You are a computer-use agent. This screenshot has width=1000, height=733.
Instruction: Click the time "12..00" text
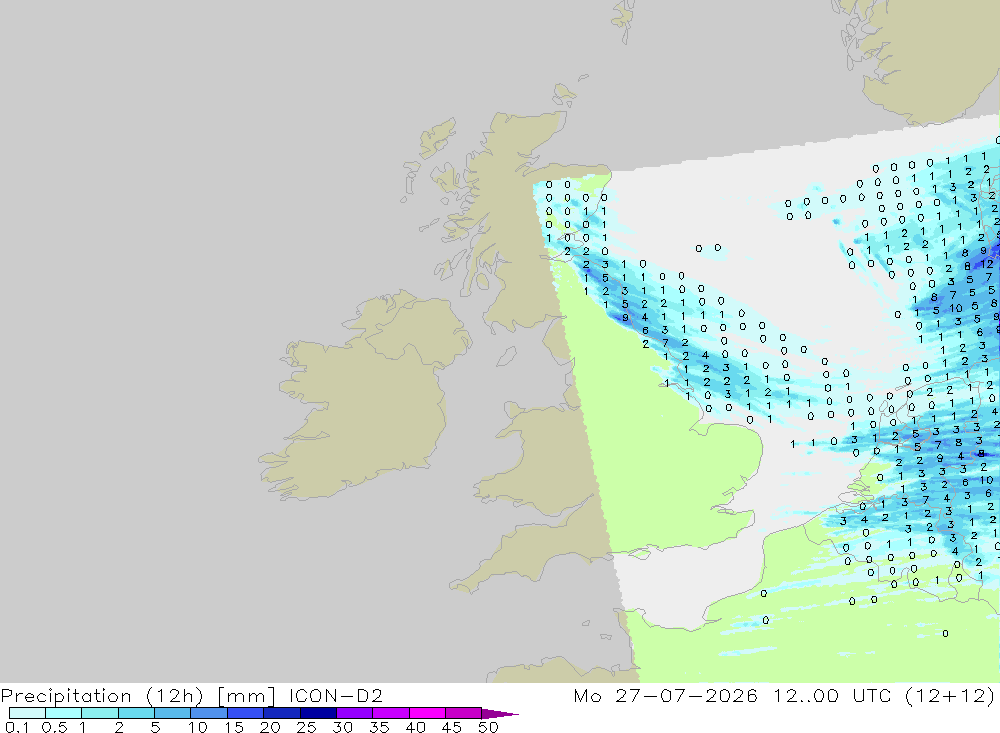point(805,695)
